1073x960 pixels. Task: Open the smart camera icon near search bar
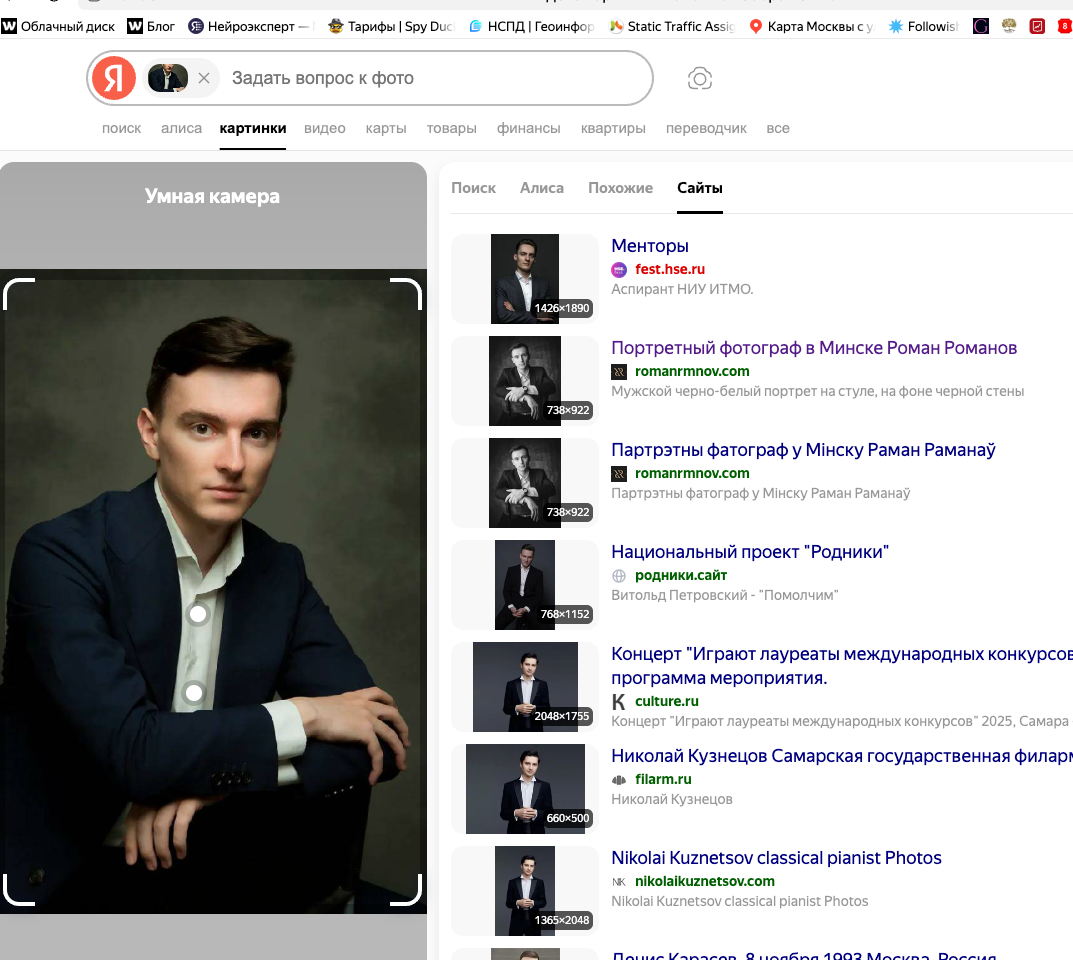click(x=700, y=78)
